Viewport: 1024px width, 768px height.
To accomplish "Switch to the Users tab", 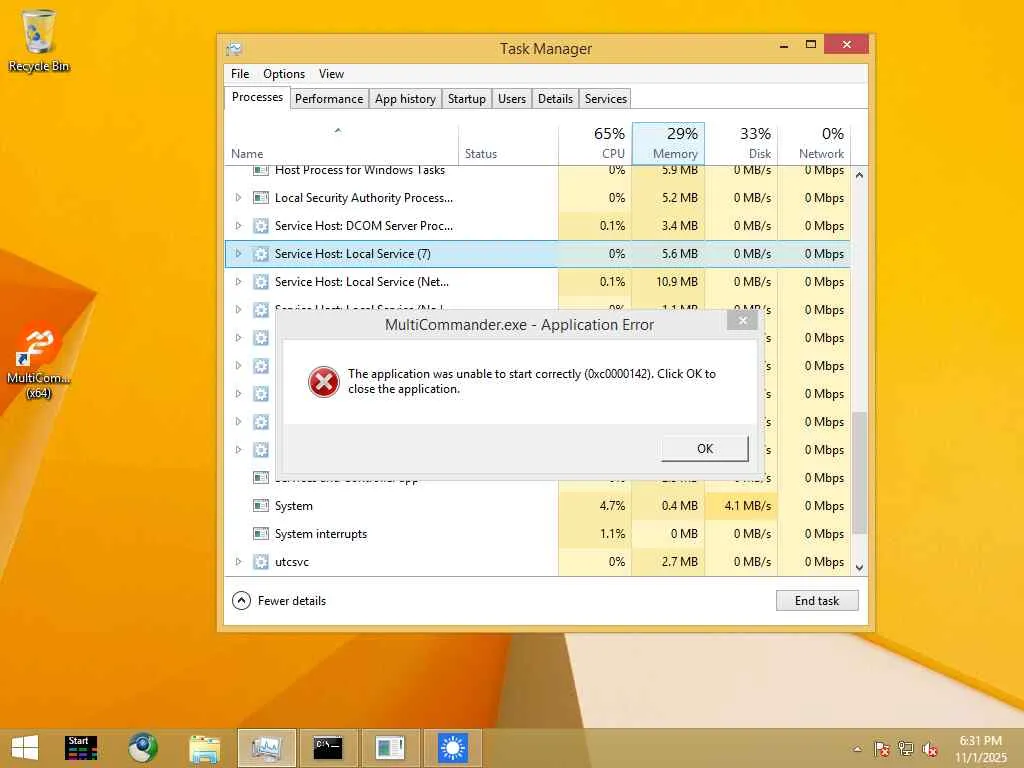I will 512,99.
